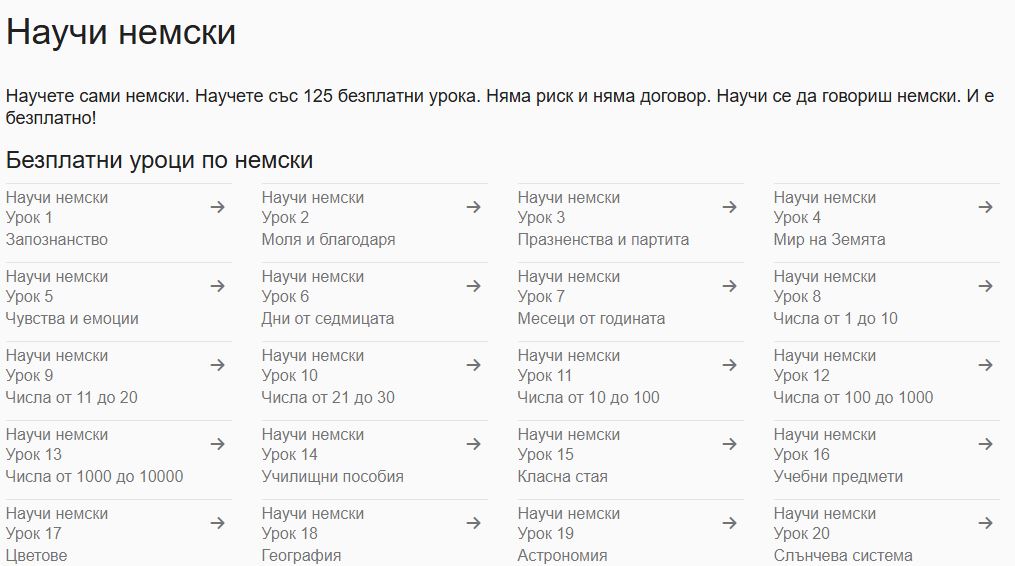1015x566 pixels.
Task: Go to lesson Числа от 11 до 20
Action: tap(72, 397)
